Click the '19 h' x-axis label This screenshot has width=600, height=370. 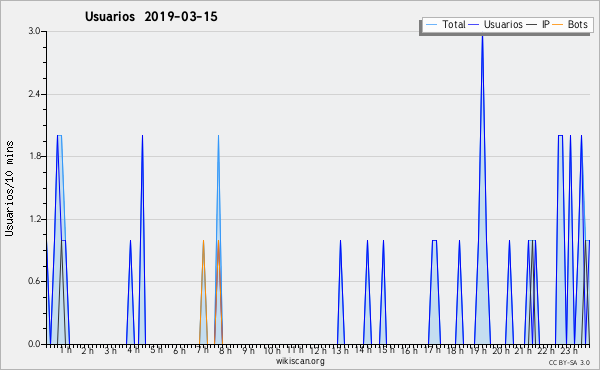pyautogui.click(x=478, y=350)
